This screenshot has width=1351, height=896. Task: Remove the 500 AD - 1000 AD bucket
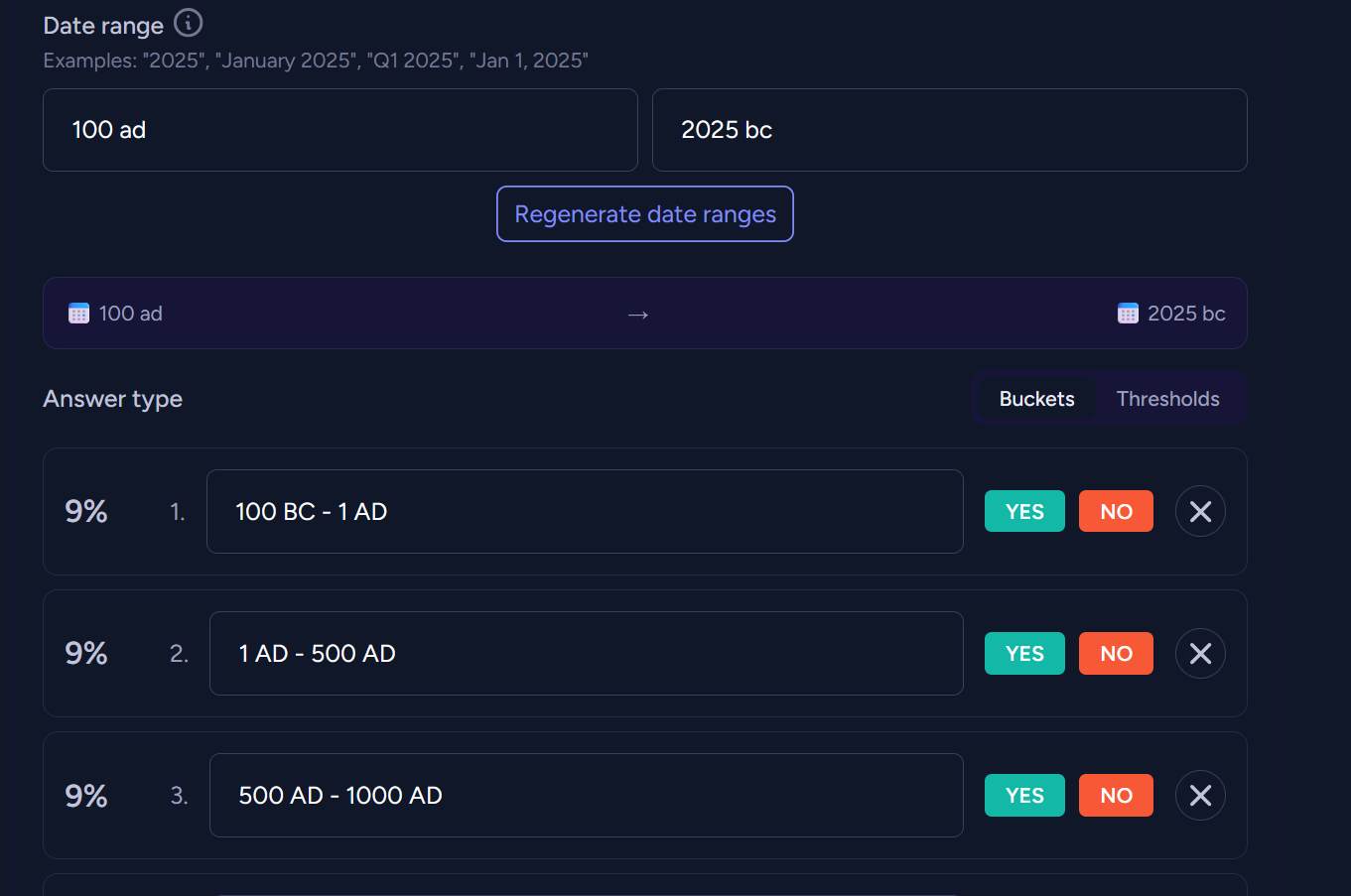coord(1200,795)
